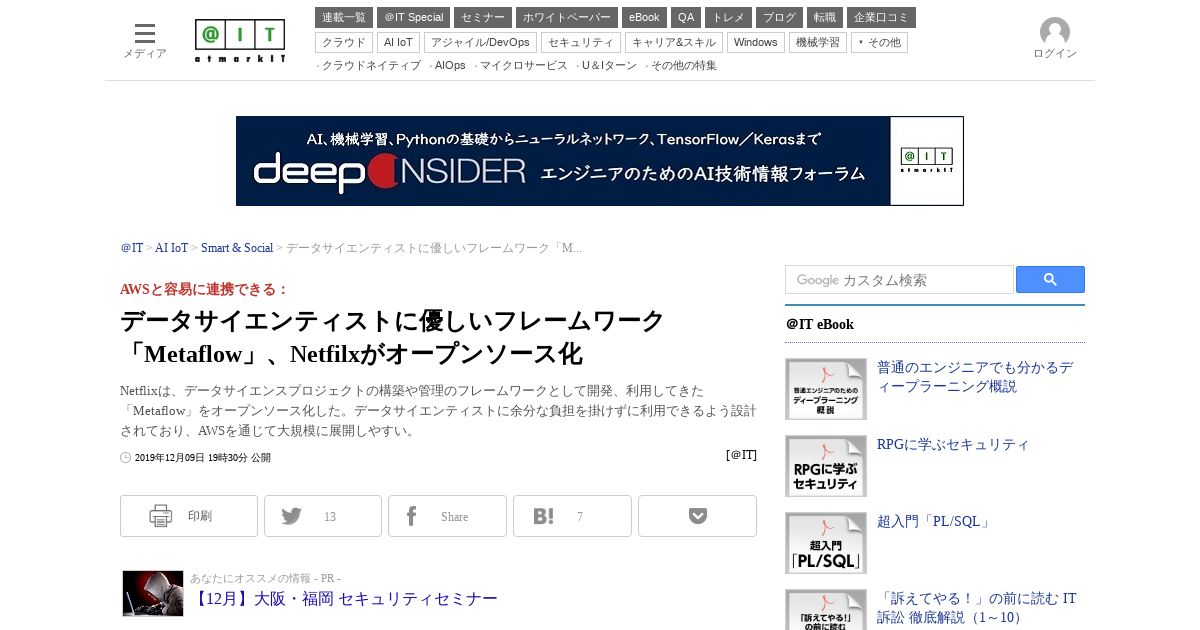Open 【12月】大阪・福岡 セキュリティセミナー link
The height and width of the screenshot is (630, 1200).
coord(344,599)
